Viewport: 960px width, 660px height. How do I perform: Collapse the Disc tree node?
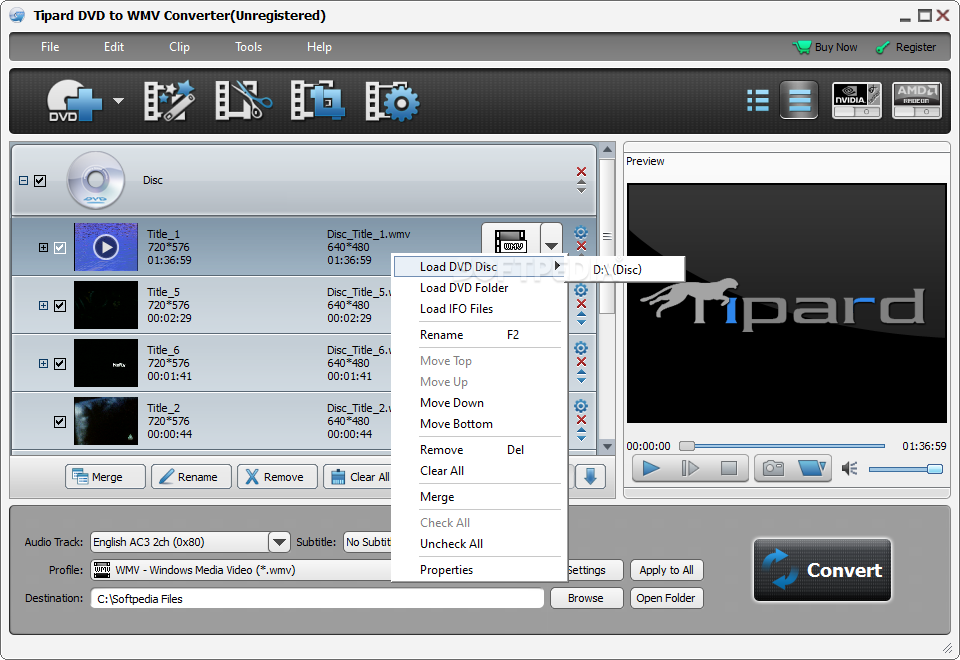point(23,181)
